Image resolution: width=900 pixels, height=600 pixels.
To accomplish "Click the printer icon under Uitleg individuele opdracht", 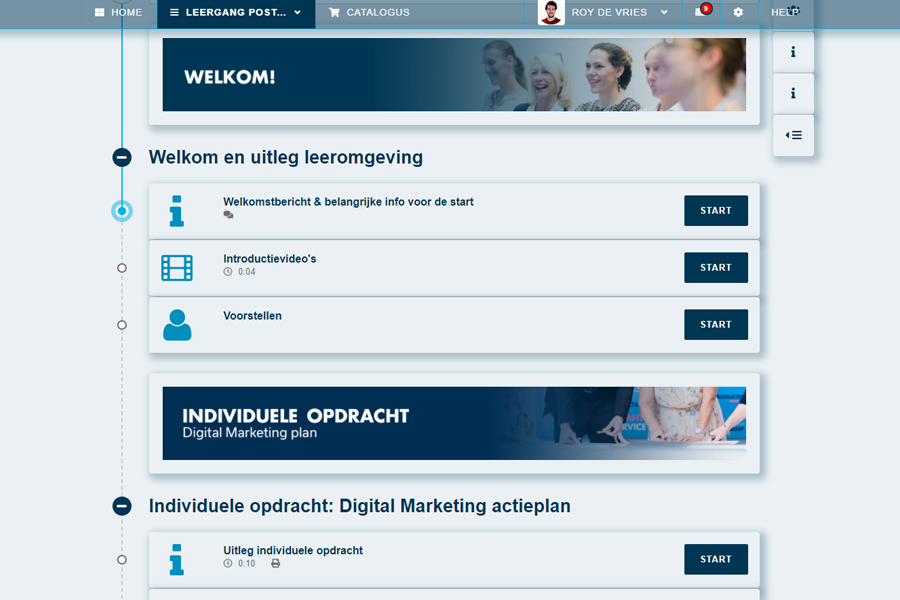I will point(276,563).
